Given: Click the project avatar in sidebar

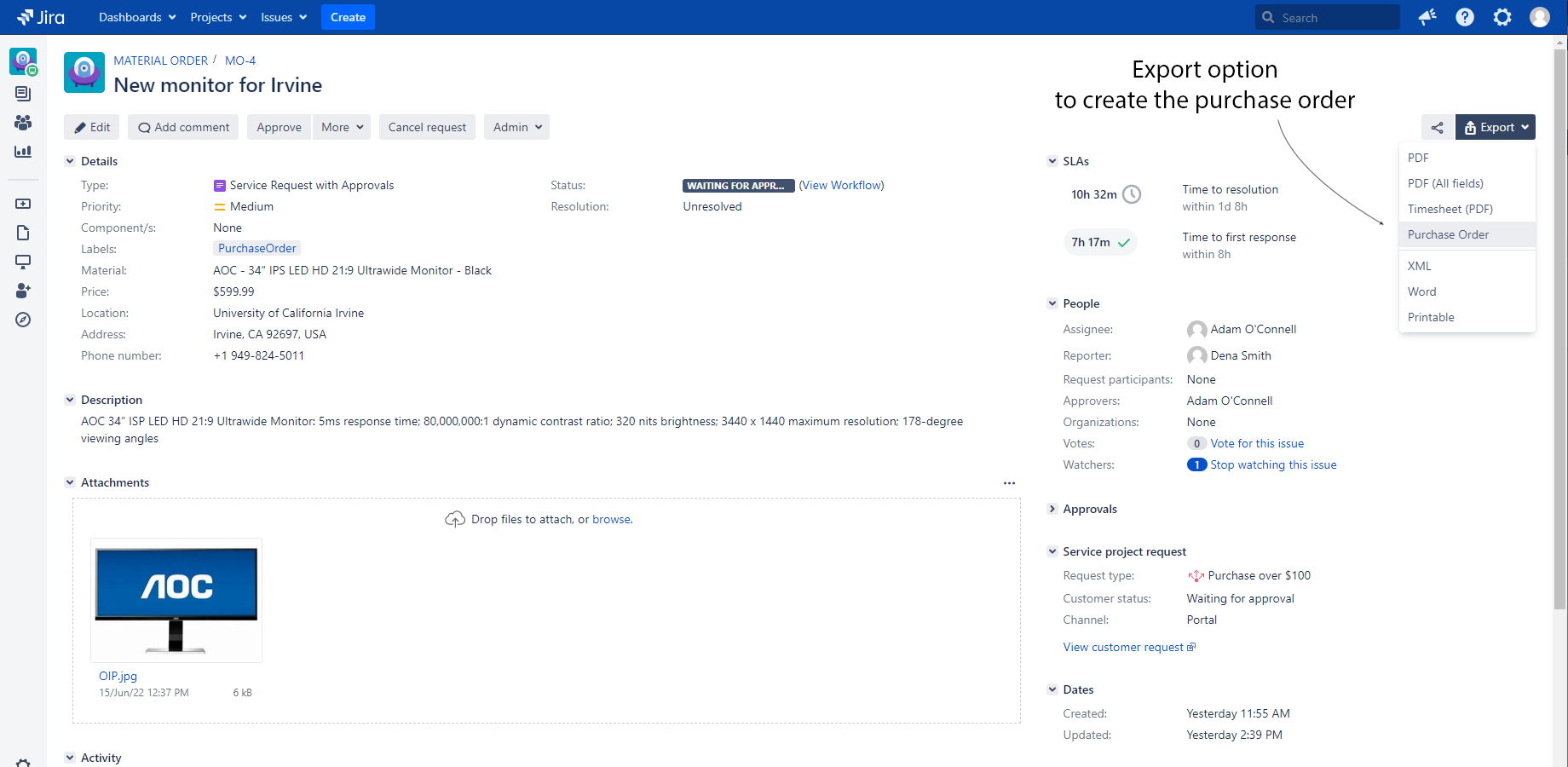Looking at the screenshot, I should pos(23,61).
